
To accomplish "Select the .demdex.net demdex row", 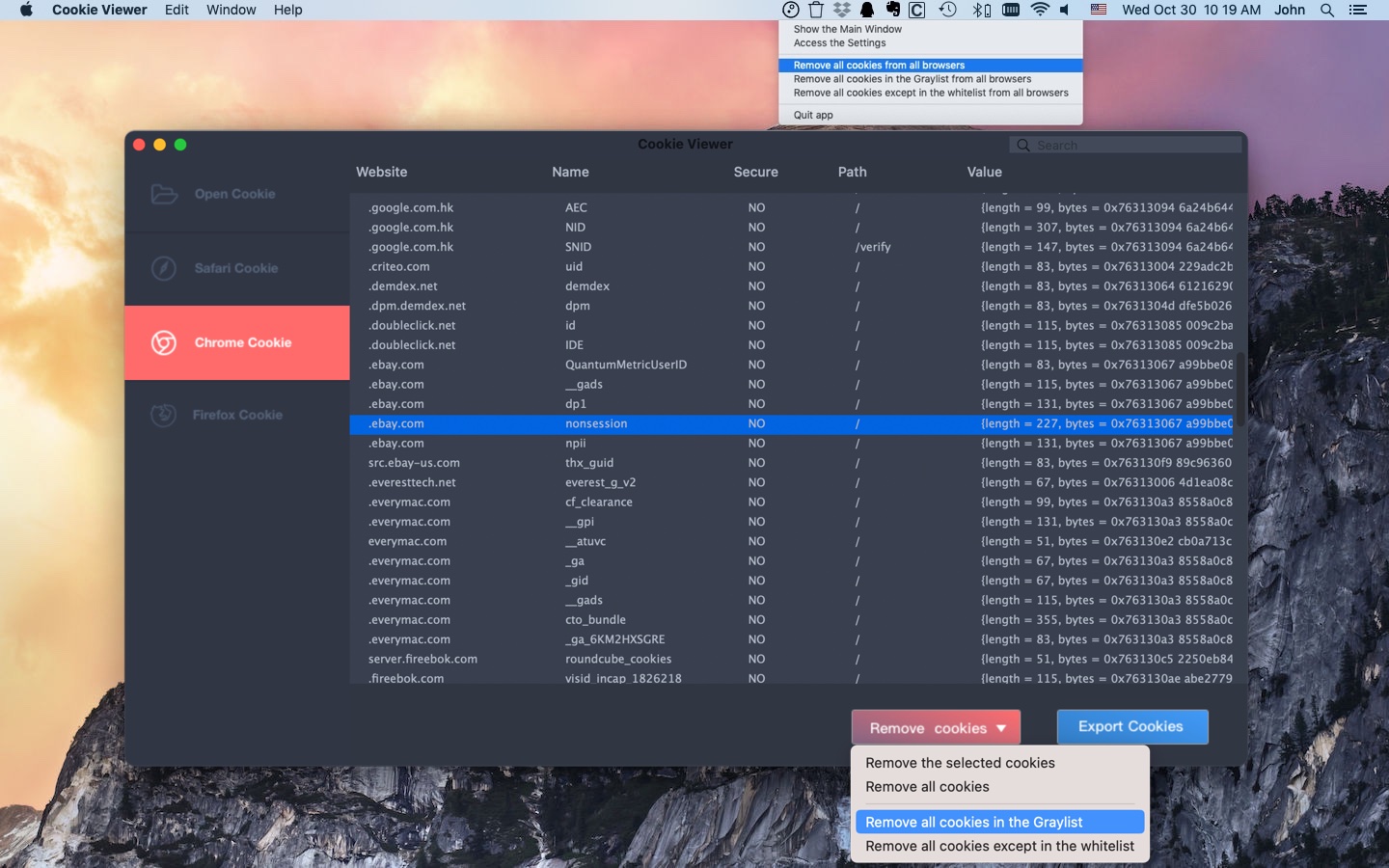I will coord(792,286).
